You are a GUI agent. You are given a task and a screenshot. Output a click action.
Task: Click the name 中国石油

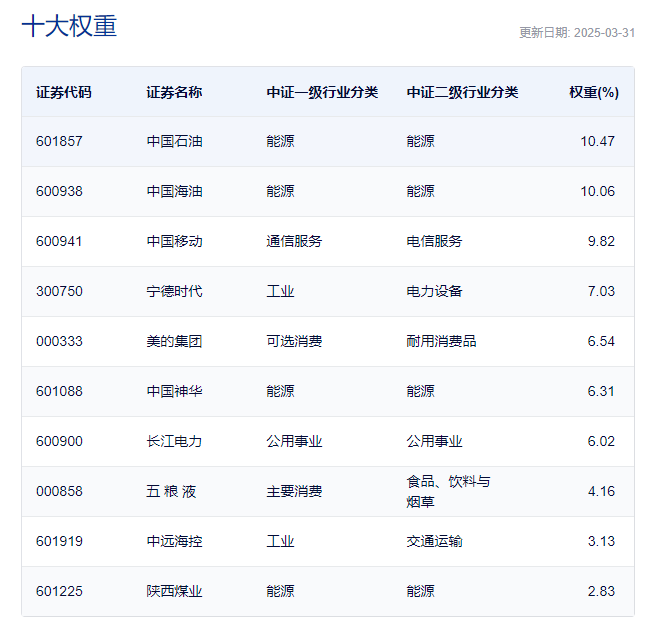[174, 141]
